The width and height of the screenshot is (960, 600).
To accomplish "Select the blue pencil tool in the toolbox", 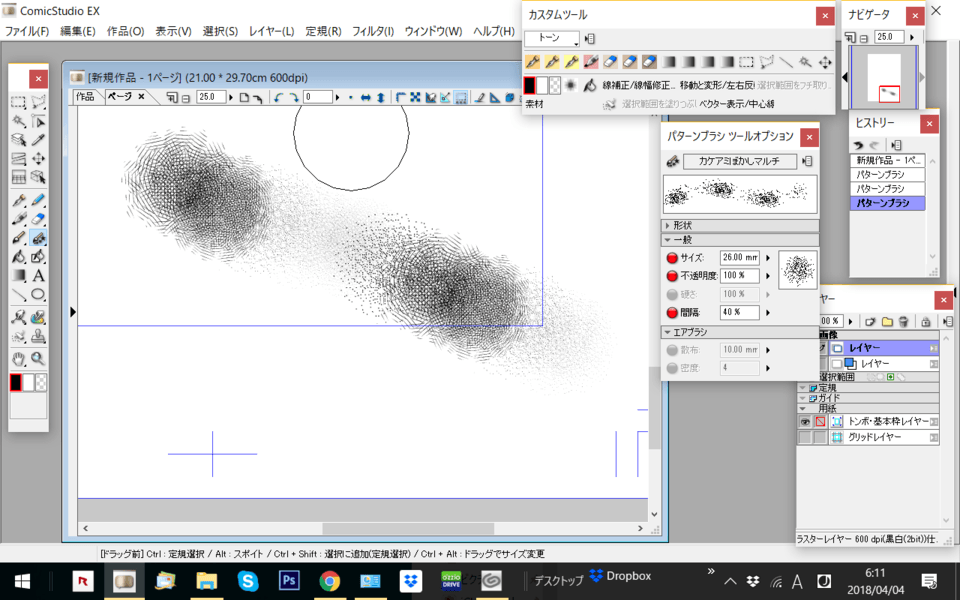I will [x=38, y=200].
